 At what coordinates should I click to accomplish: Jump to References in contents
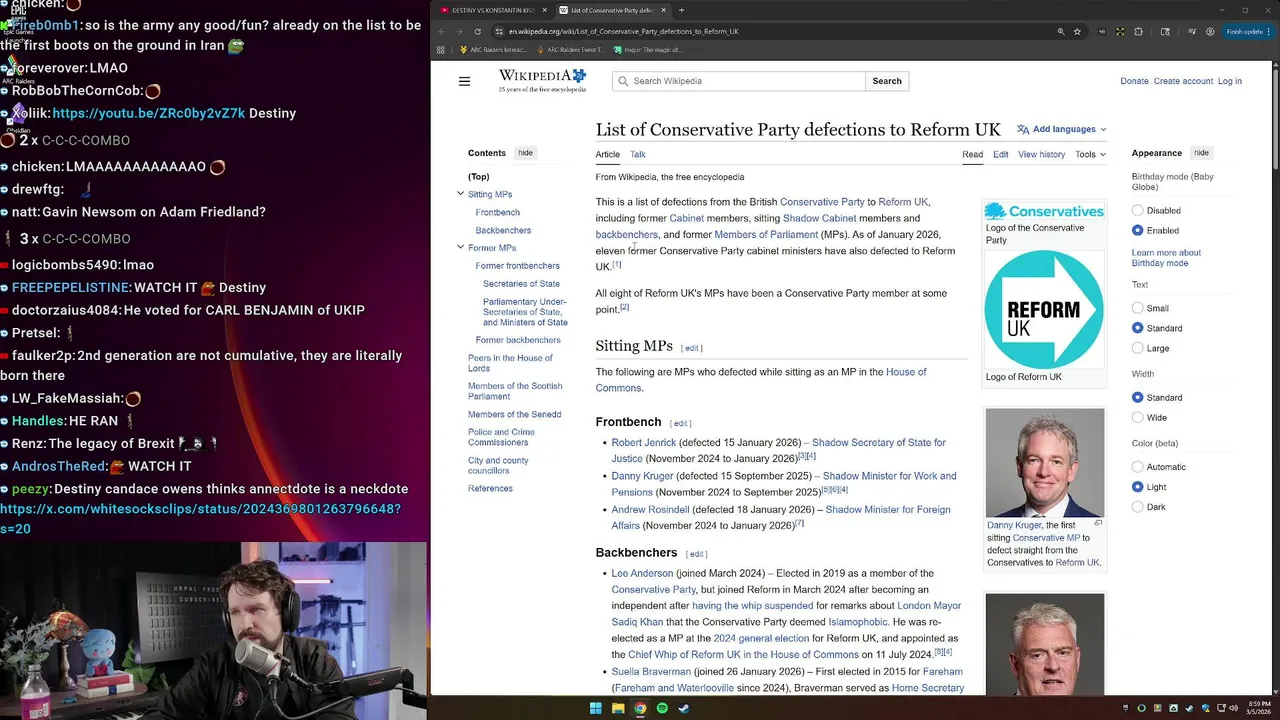pyautogui.click(x=490, y=488)
